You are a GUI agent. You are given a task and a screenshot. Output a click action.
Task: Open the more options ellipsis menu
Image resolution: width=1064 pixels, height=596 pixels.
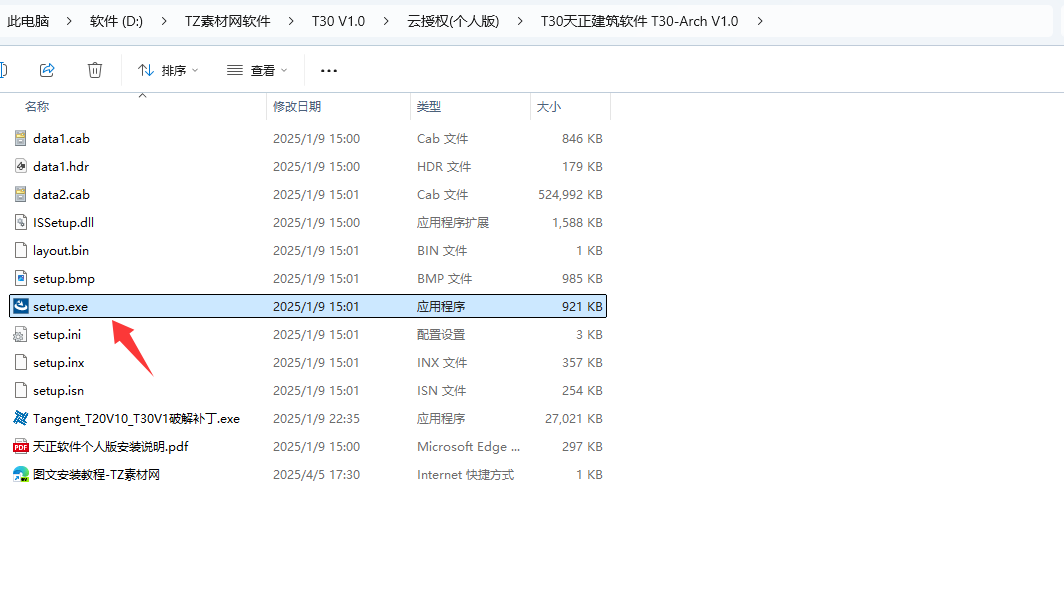coord(328,71)
